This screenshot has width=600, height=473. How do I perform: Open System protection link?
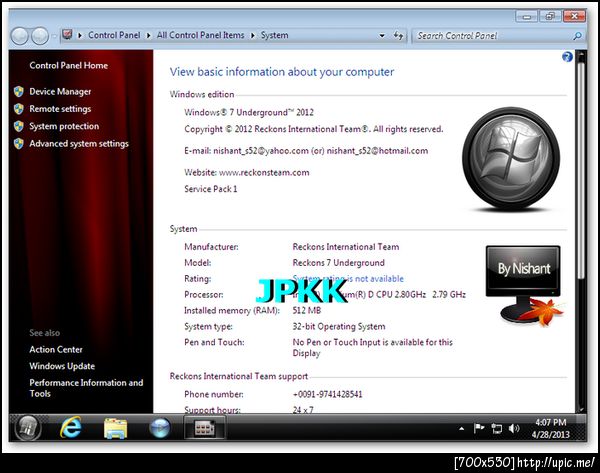pyautogui.click(x=64, y=126)
